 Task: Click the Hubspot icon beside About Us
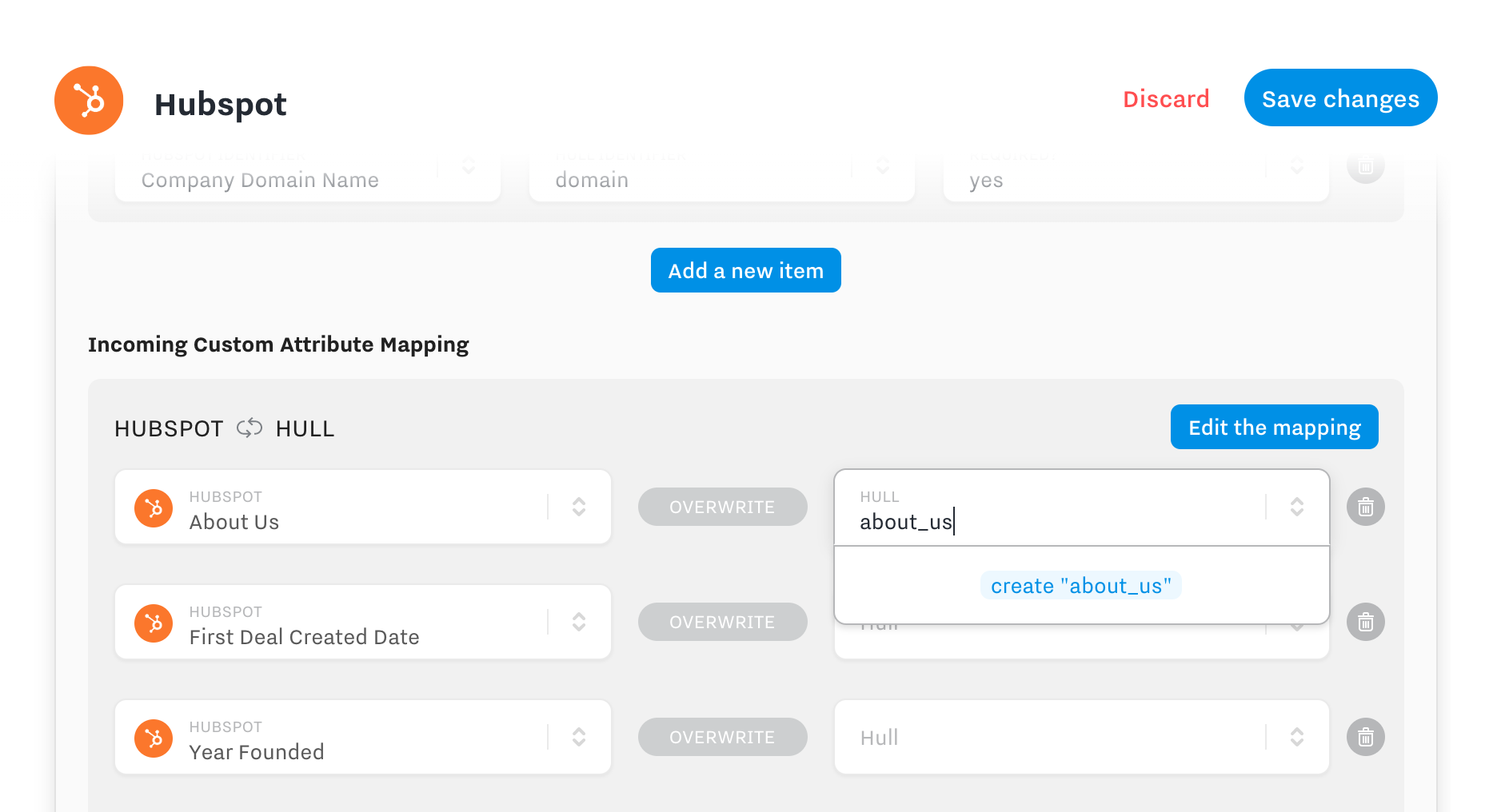coord(154,508)
